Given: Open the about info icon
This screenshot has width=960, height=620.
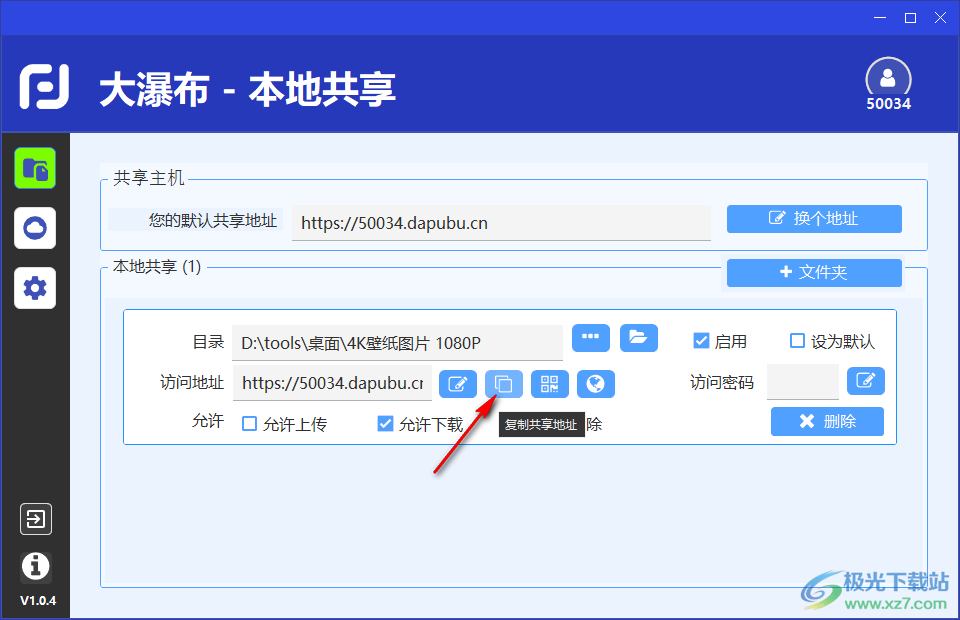Looking at the screenshot, I should click(35, 566).
